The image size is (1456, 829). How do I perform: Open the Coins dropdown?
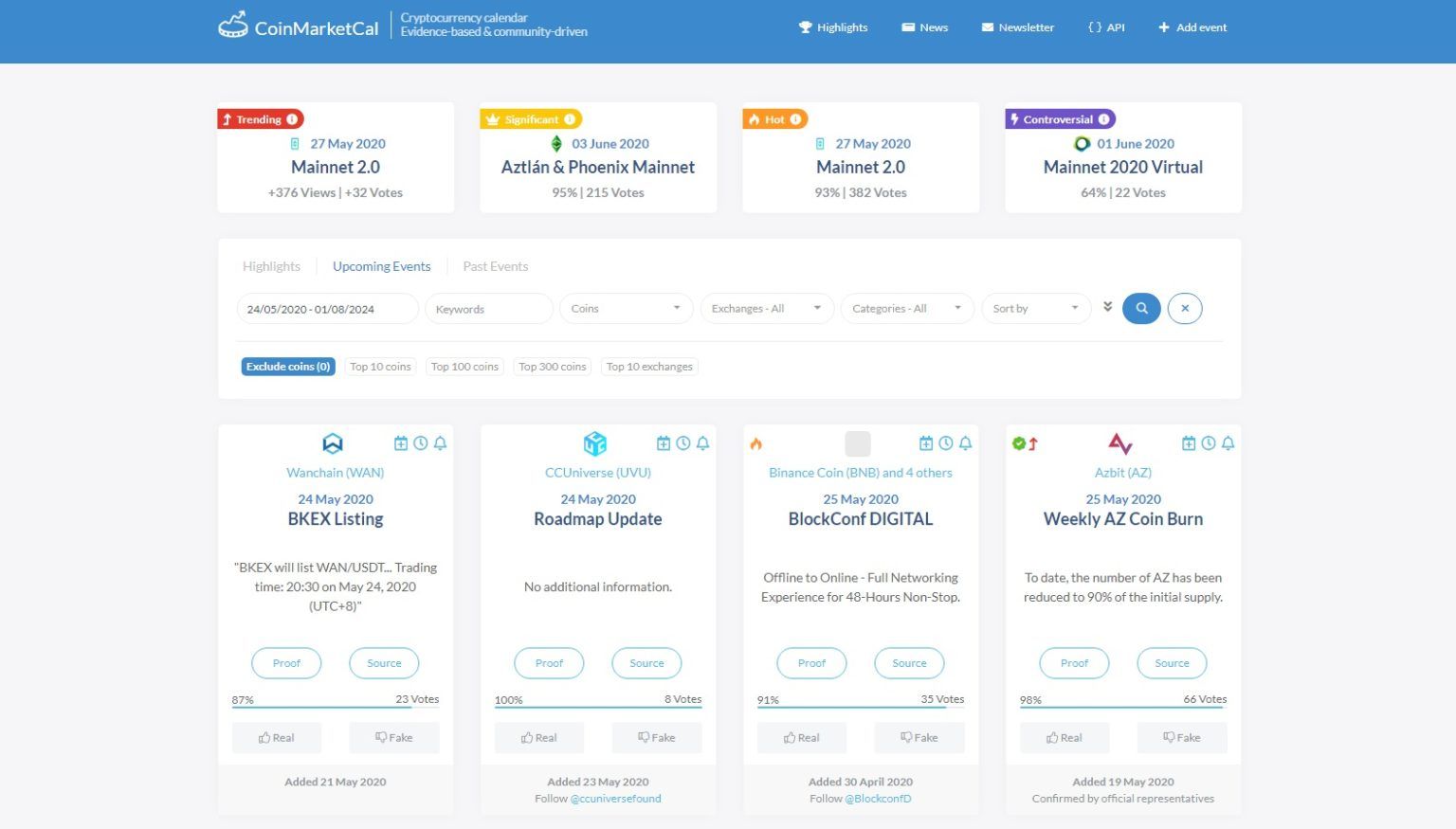pyautogui.click(x=627, y=309)
